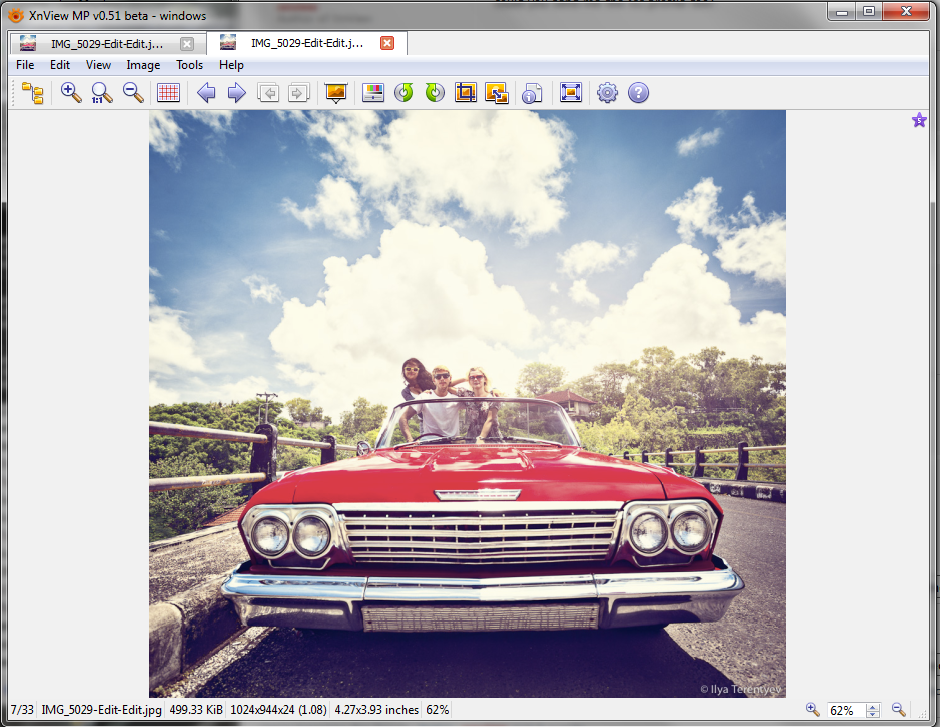940x727 pixels.
Task: Open settings gear icon
Action: (x=607, y=93)
